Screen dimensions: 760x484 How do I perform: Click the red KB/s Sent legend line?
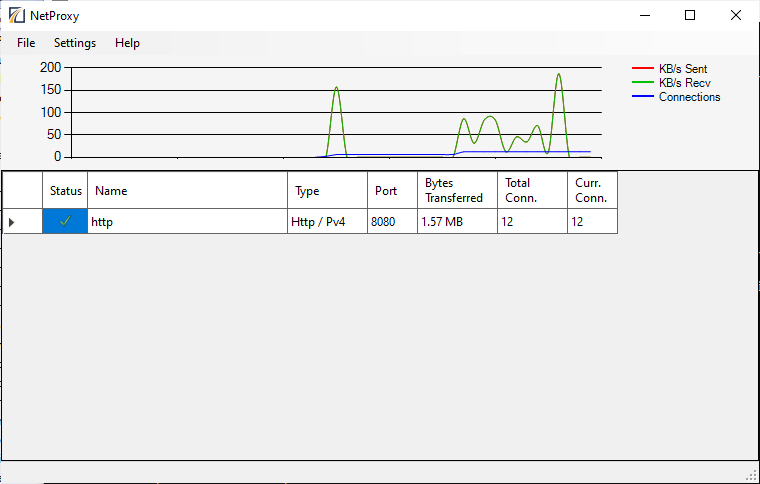pyautogui.click(x=643, y=68)
